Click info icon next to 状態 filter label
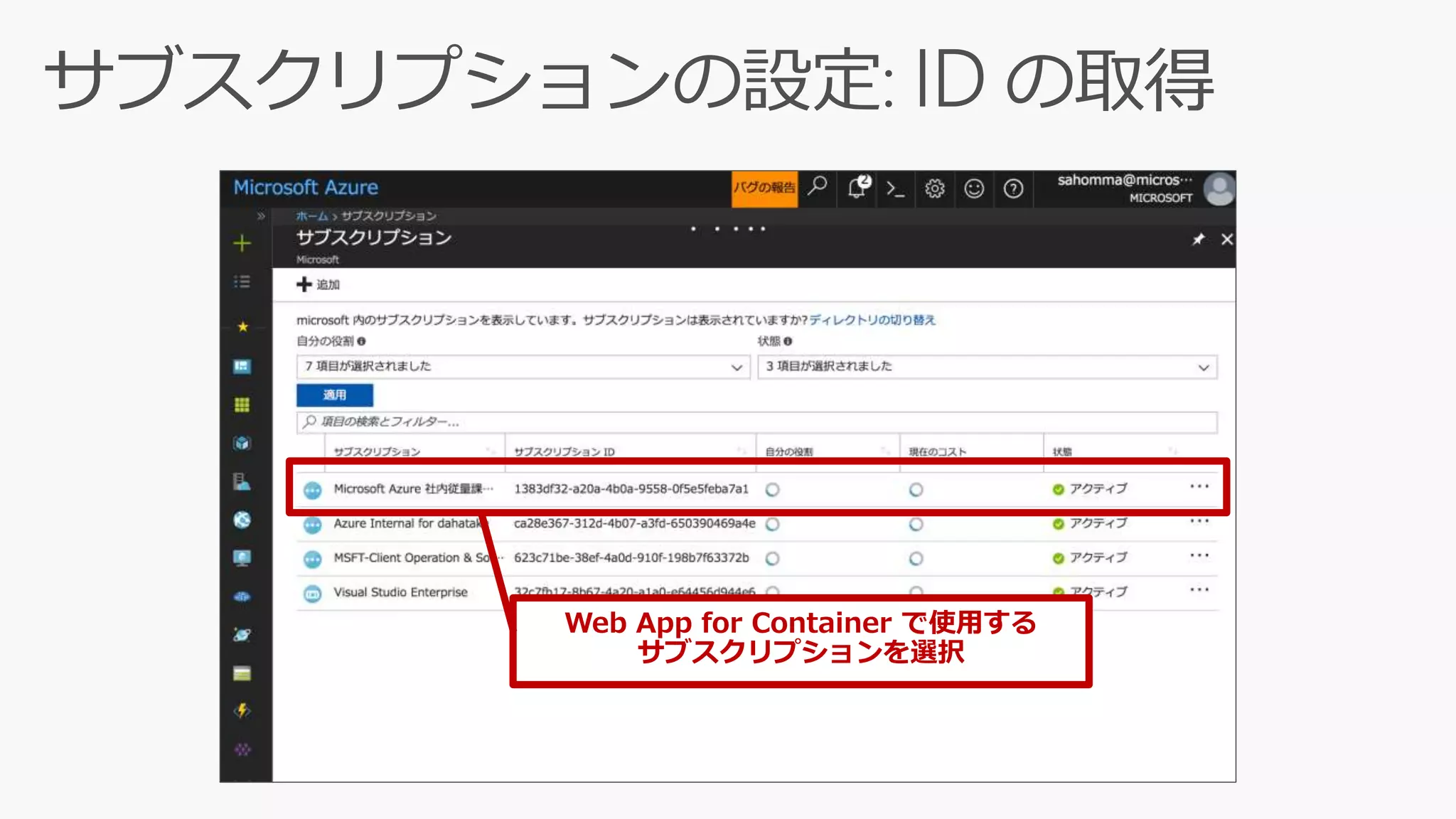The height and width of the screenshot is (819, 1456). (x=788, y=341)
